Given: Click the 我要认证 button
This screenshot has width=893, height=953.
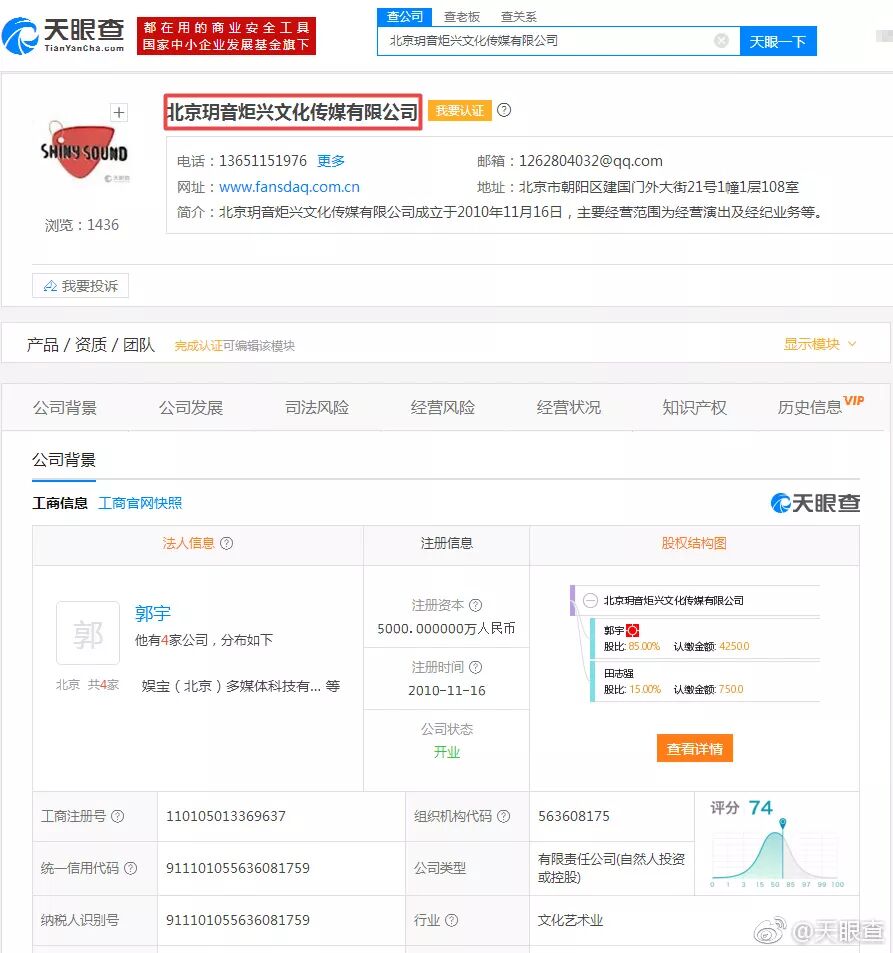Looking at the screenshot, I should 460,111.
